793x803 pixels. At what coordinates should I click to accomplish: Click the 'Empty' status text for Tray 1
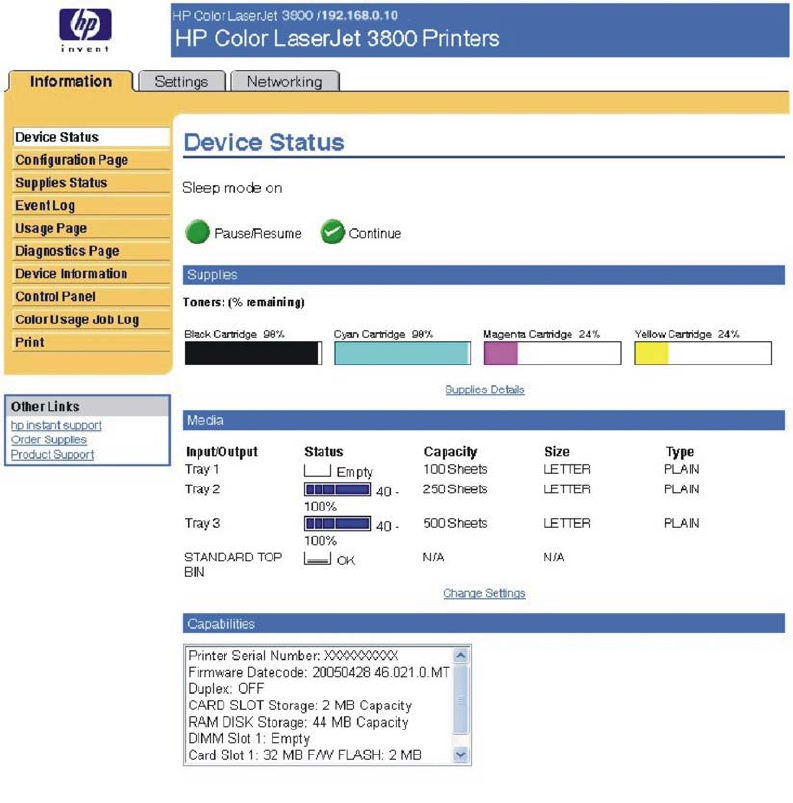click(x=354, y=472)
